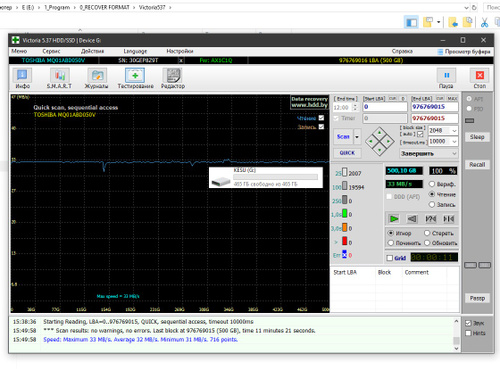Screen dimensions: 500x369
Task: Click the MAX button above End LBA
Action: [x=452, y=99]
